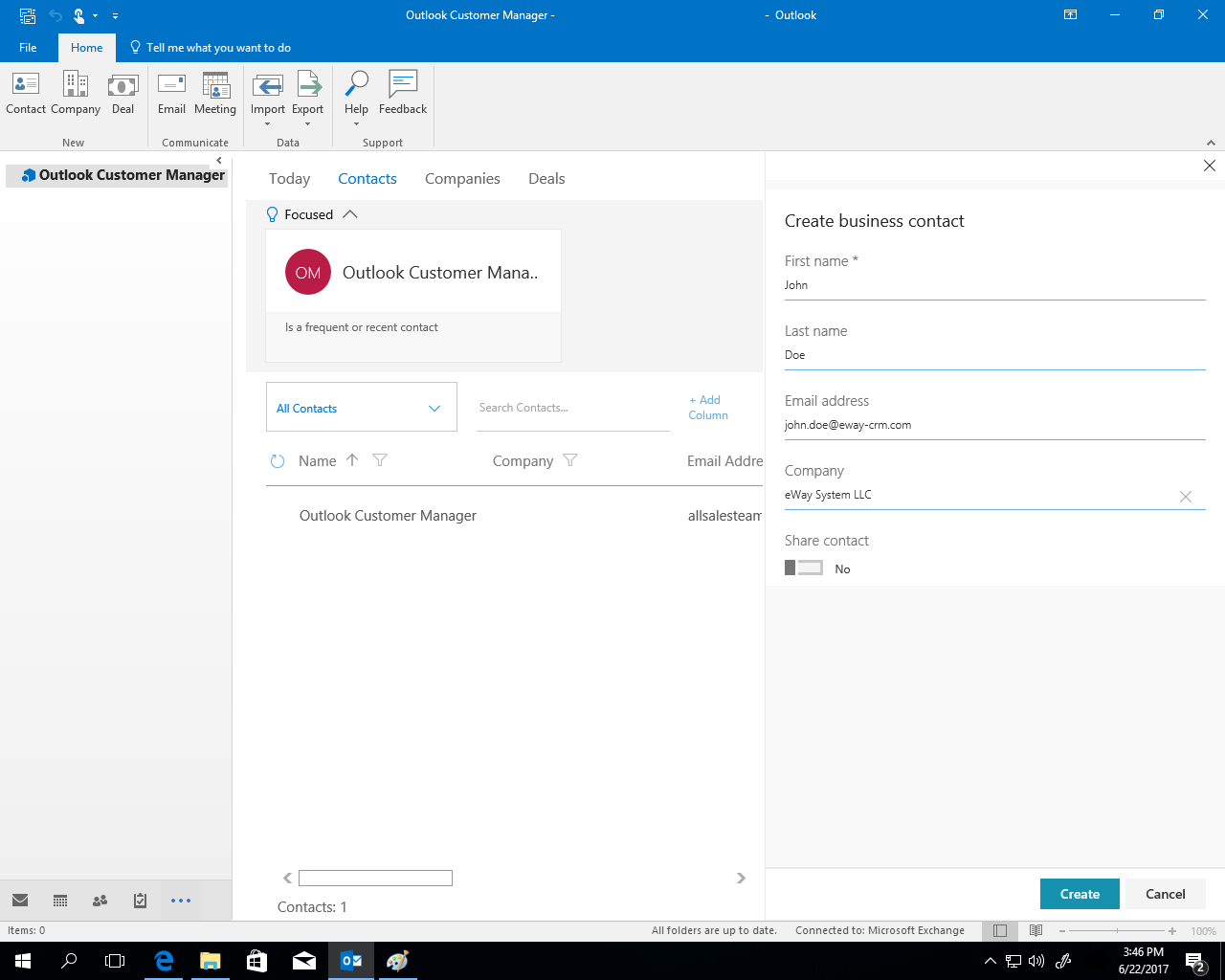
Task: Cancel the business contact creation
Action: (1165, 894)
